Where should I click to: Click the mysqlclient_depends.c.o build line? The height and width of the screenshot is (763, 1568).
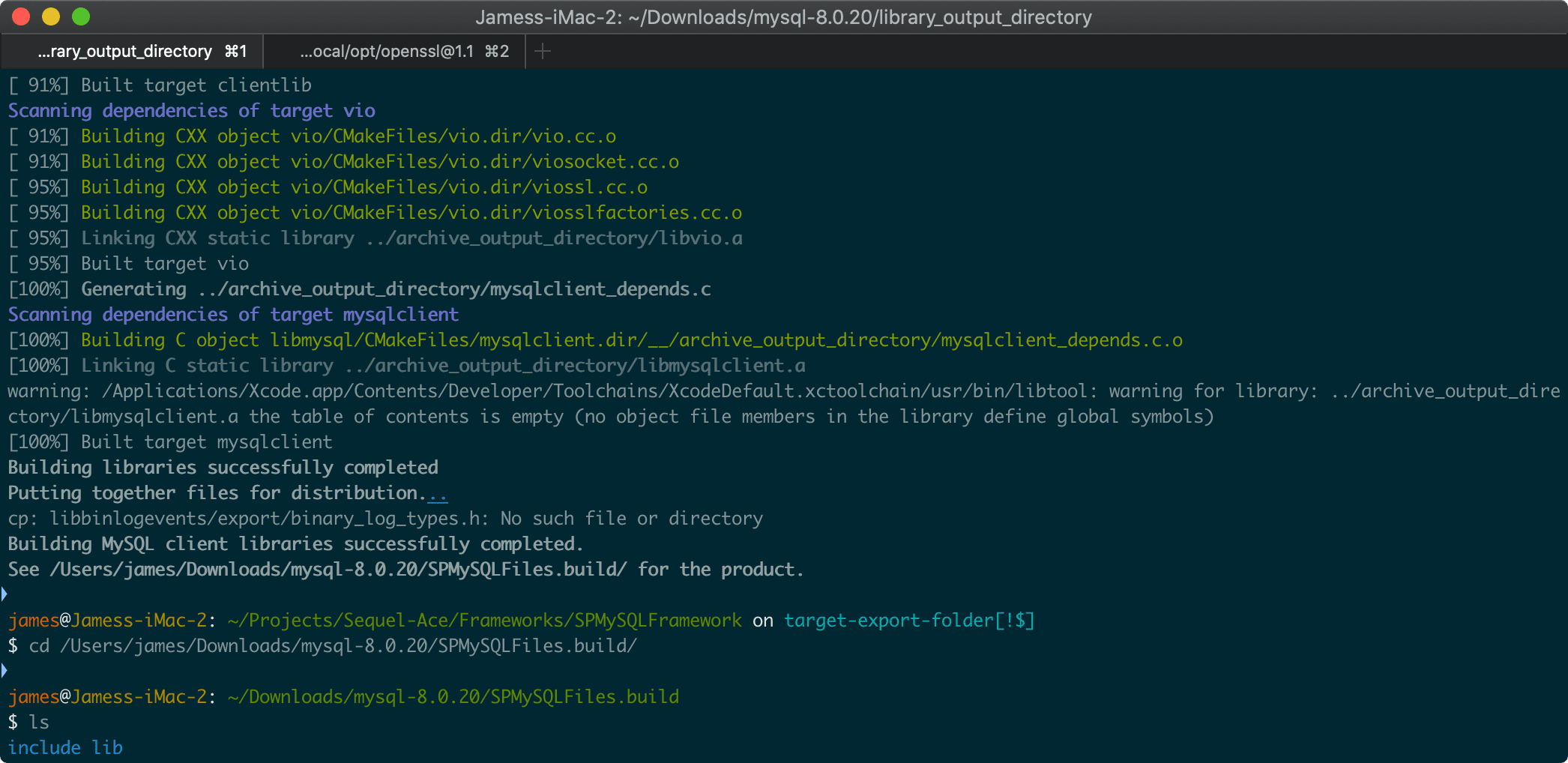pyautogui.click(x=595, y=340)
